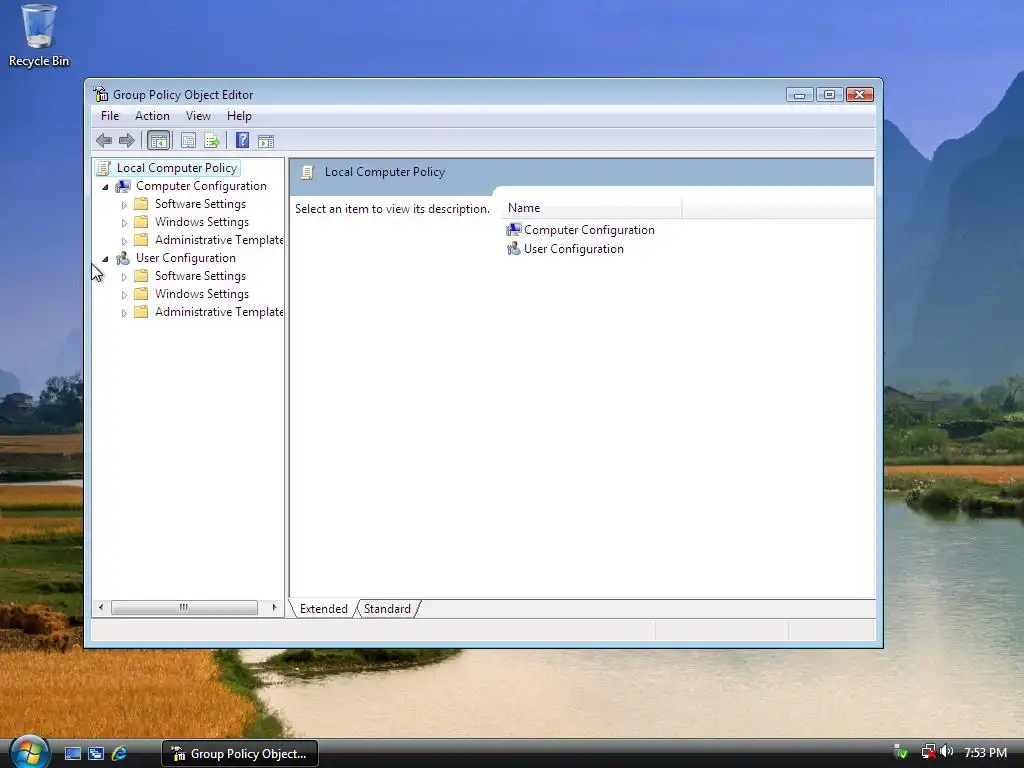Click the scroll icon in right pane header
The height and width of the screenshot is (768, 1024).
click(x=307, y=172)
